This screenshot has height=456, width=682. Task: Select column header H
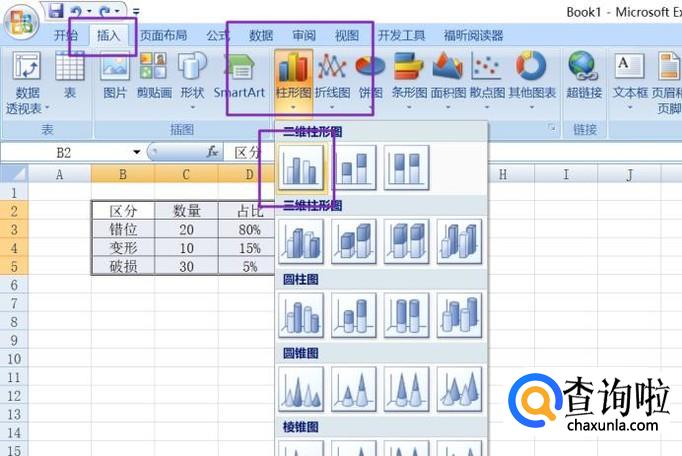[x=502, y=175]
